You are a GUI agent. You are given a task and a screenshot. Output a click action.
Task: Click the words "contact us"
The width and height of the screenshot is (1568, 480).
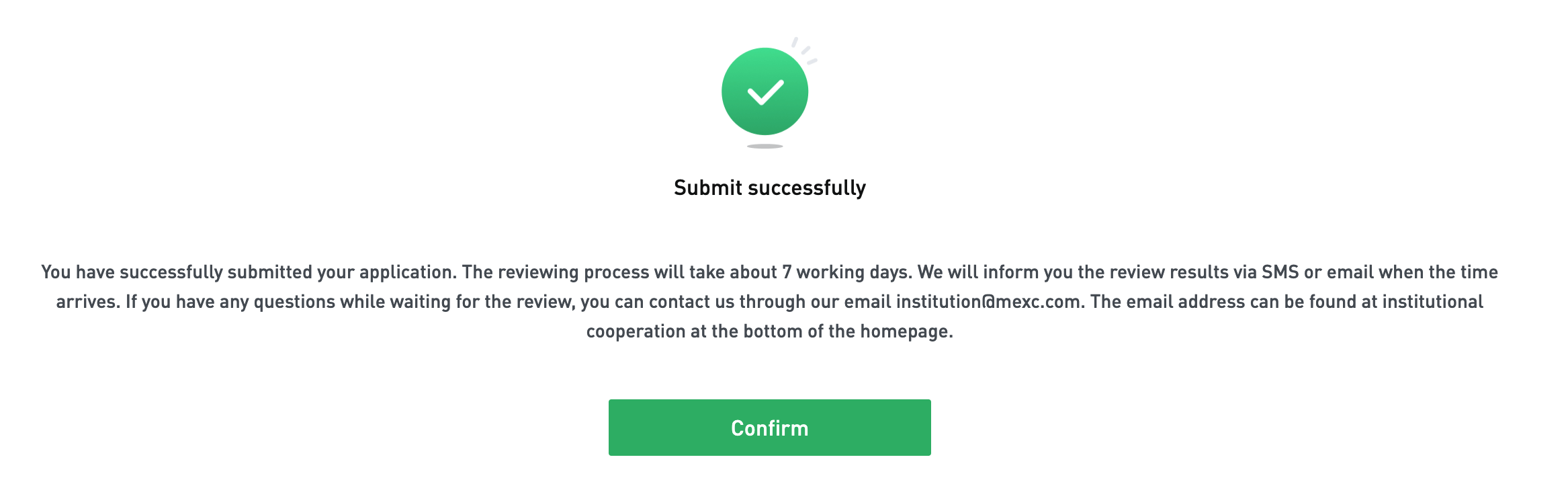pyautogui.click(x=691, y=302)
